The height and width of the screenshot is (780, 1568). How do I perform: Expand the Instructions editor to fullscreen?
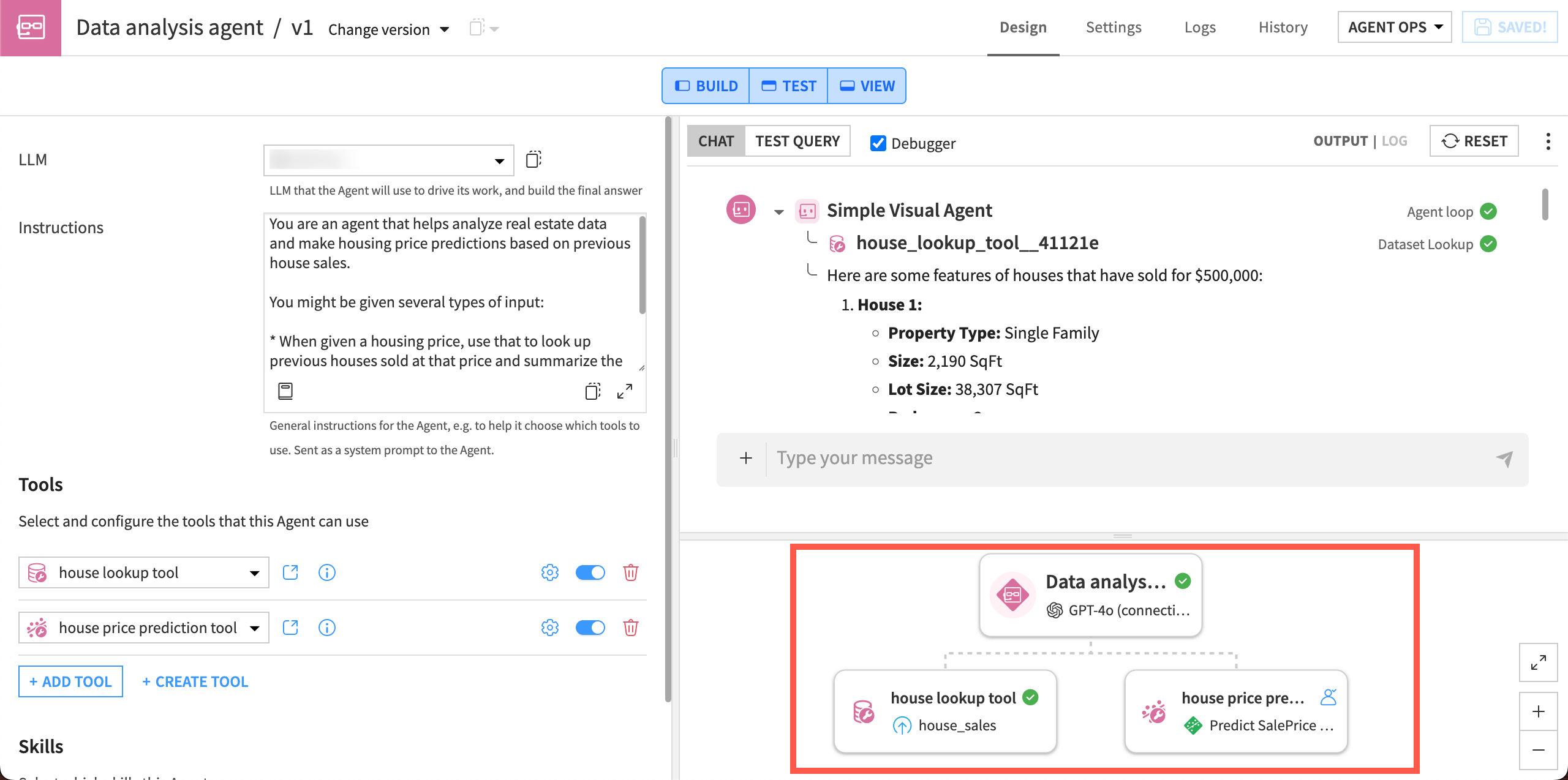(x=625, y=391)
